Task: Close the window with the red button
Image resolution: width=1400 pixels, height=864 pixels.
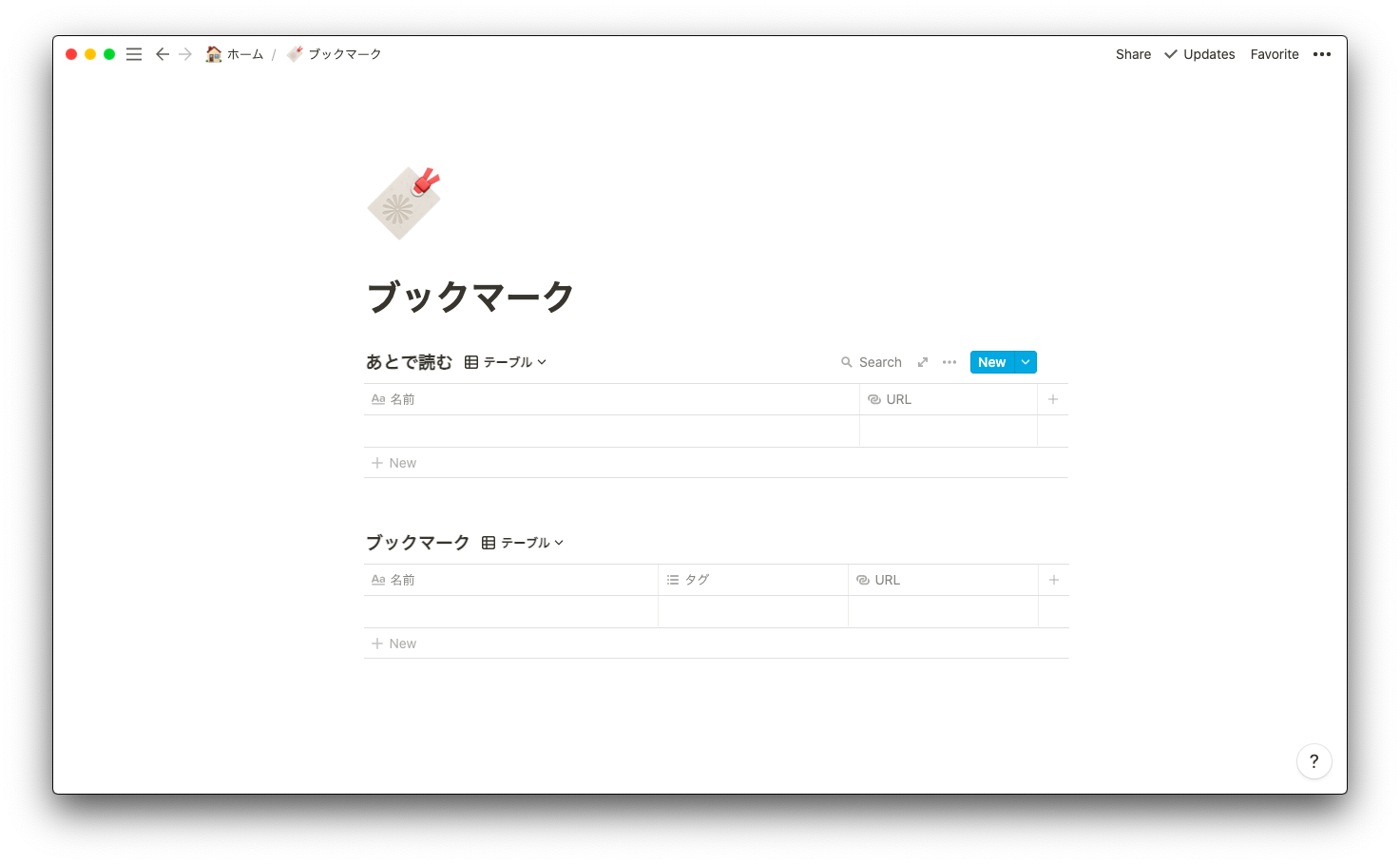Action: pyautogui.click(x=71, y=54)
